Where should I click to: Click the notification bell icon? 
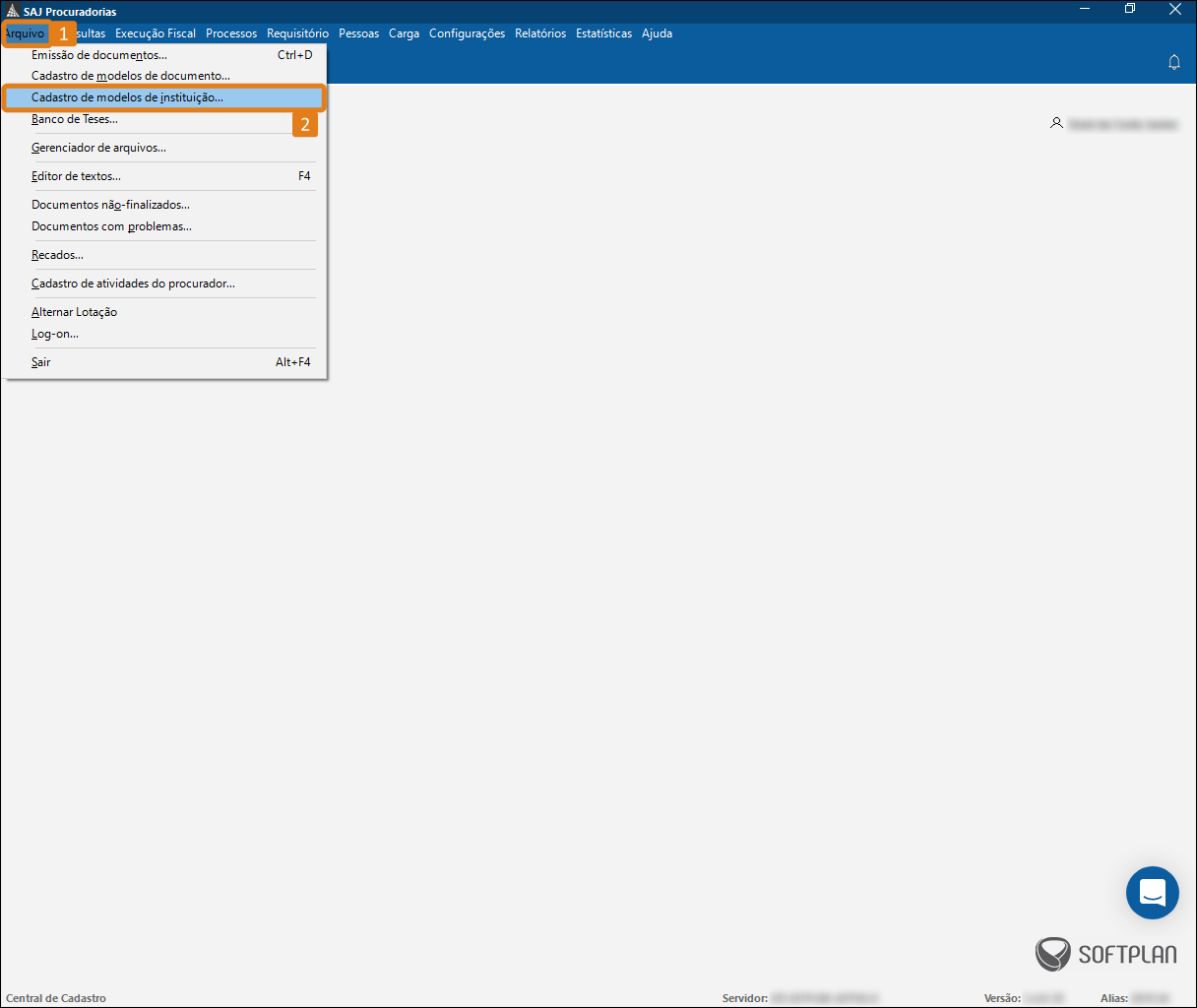click(1173, 62)
